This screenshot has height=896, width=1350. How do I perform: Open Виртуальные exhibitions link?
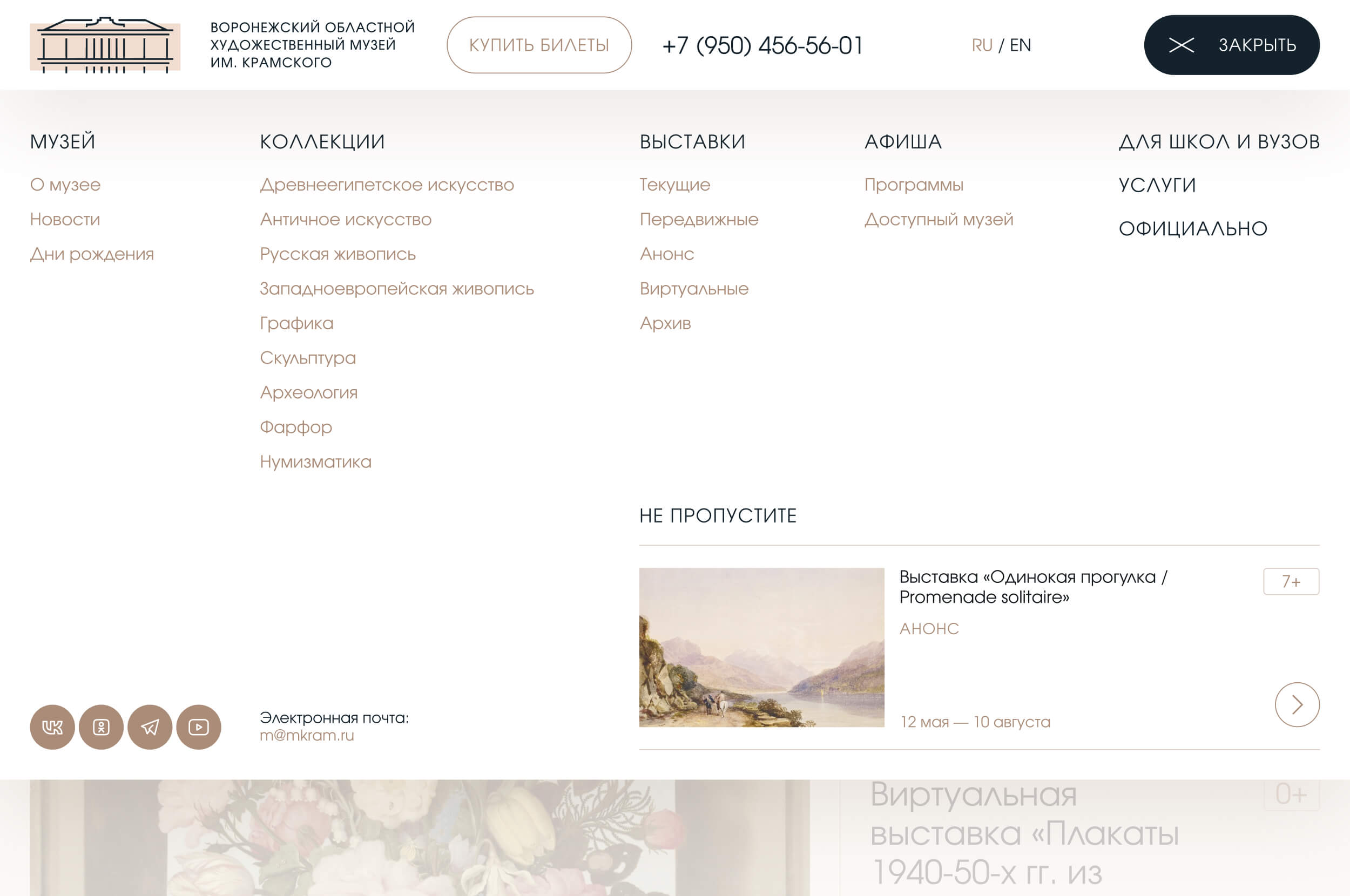[693, 289]
